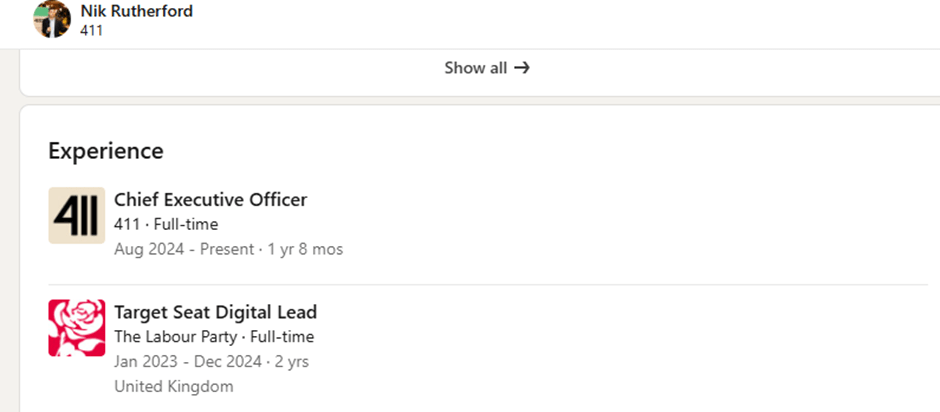Click the 1 yr 8 mos duration text
The width and height of the screenshot is (940, 412).
tap(306, 249)
